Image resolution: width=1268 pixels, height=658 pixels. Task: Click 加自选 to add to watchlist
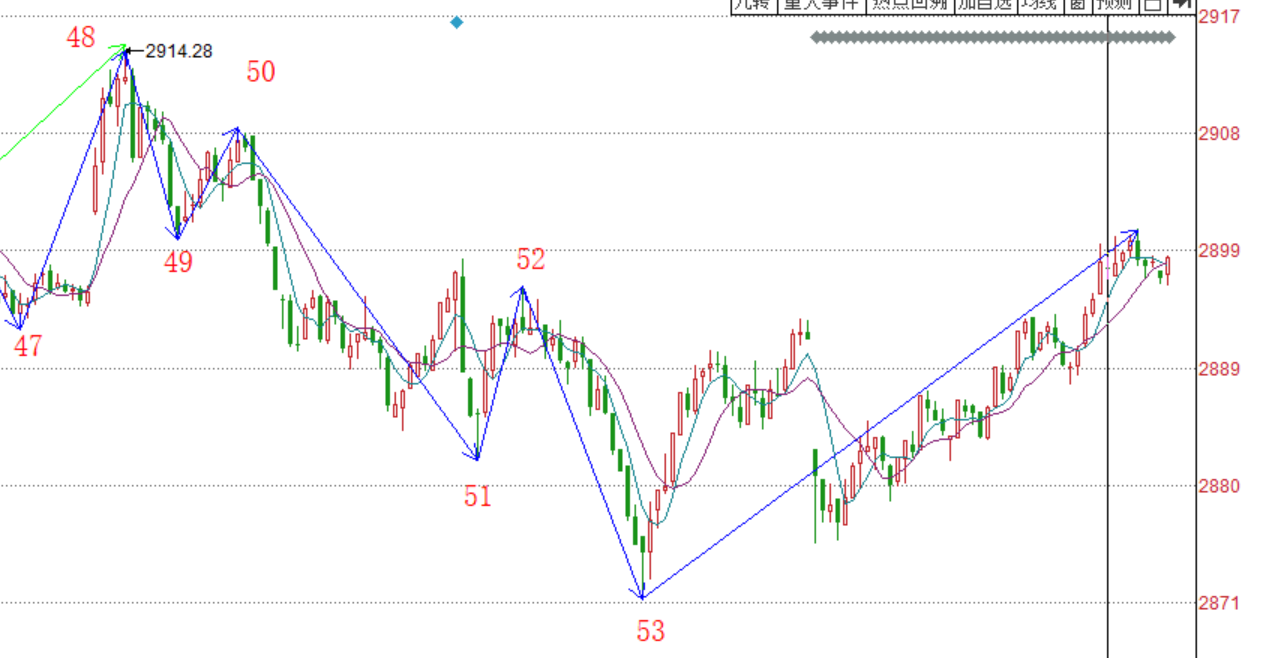[985, 5]
